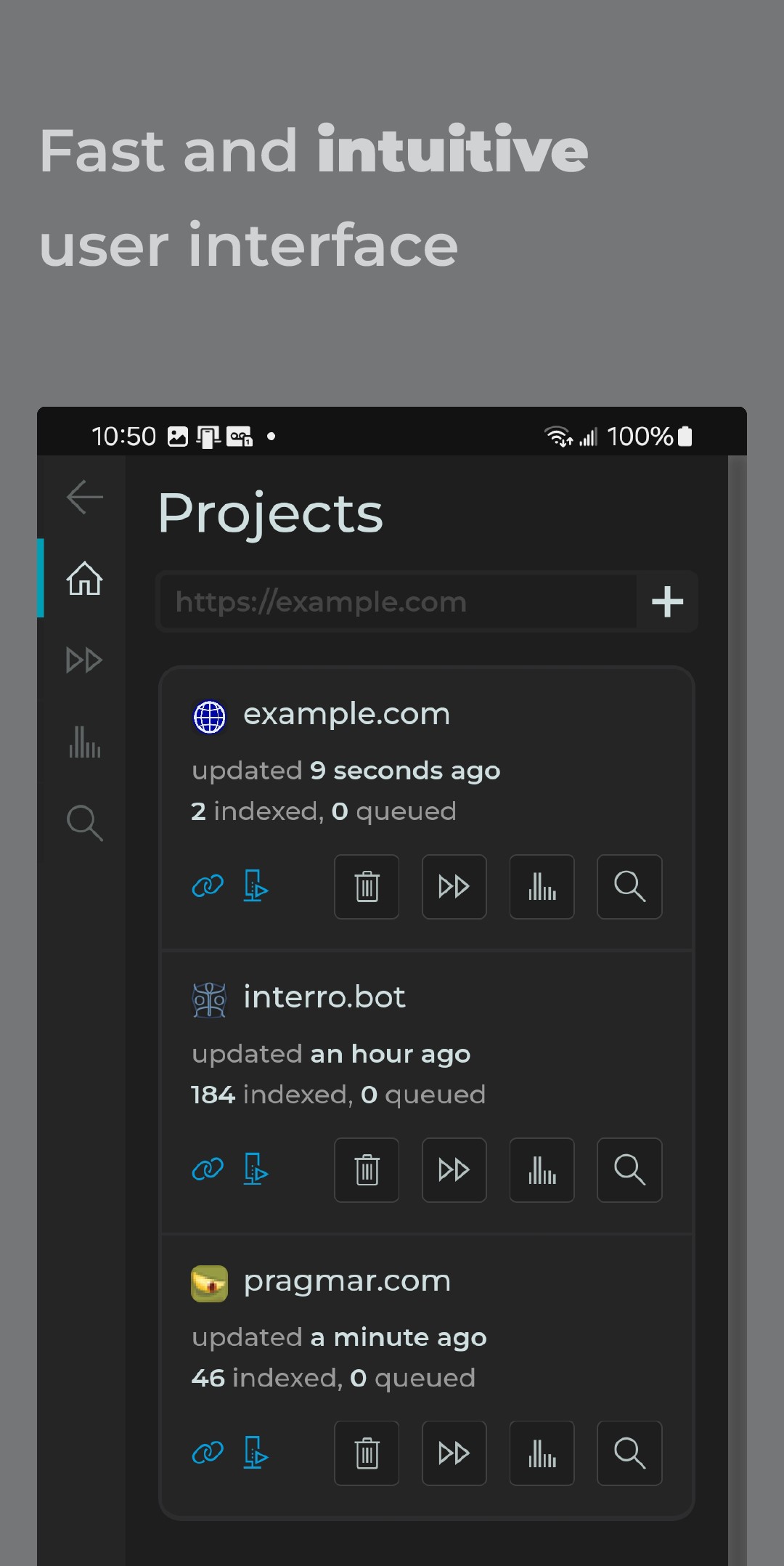Delete the example.com project
The width and height of the screenshot is (784, 1566).
point(367,887)
